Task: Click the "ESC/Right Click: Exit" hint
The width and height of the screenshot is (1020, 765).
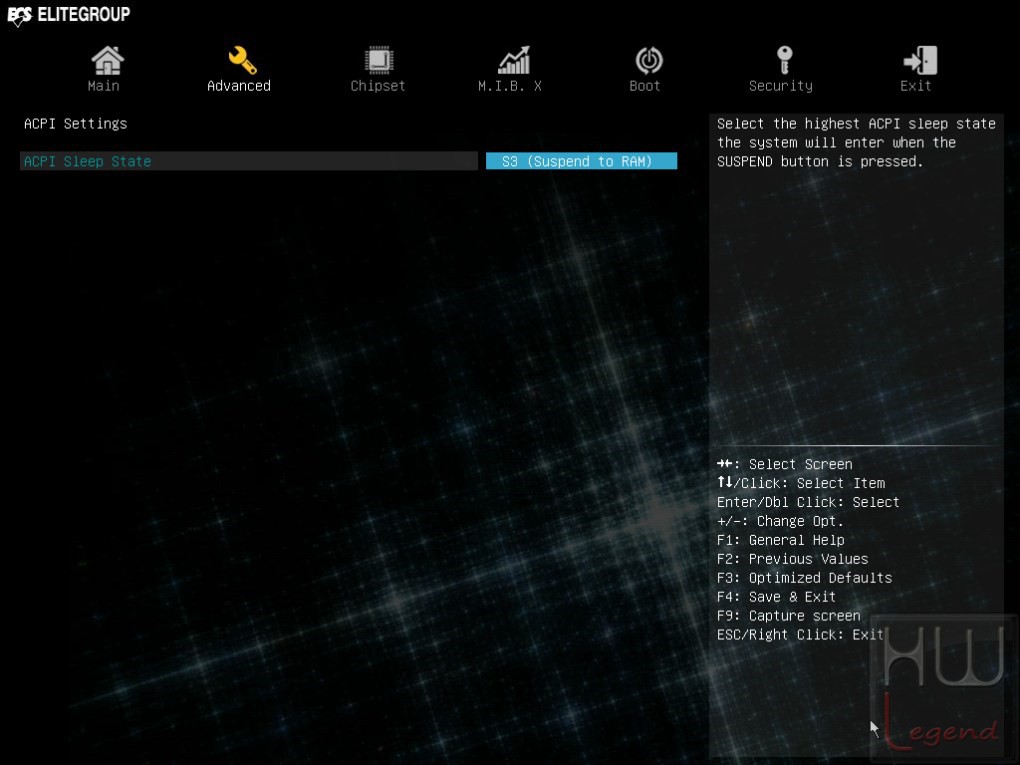Action: [x=800, y=634]
